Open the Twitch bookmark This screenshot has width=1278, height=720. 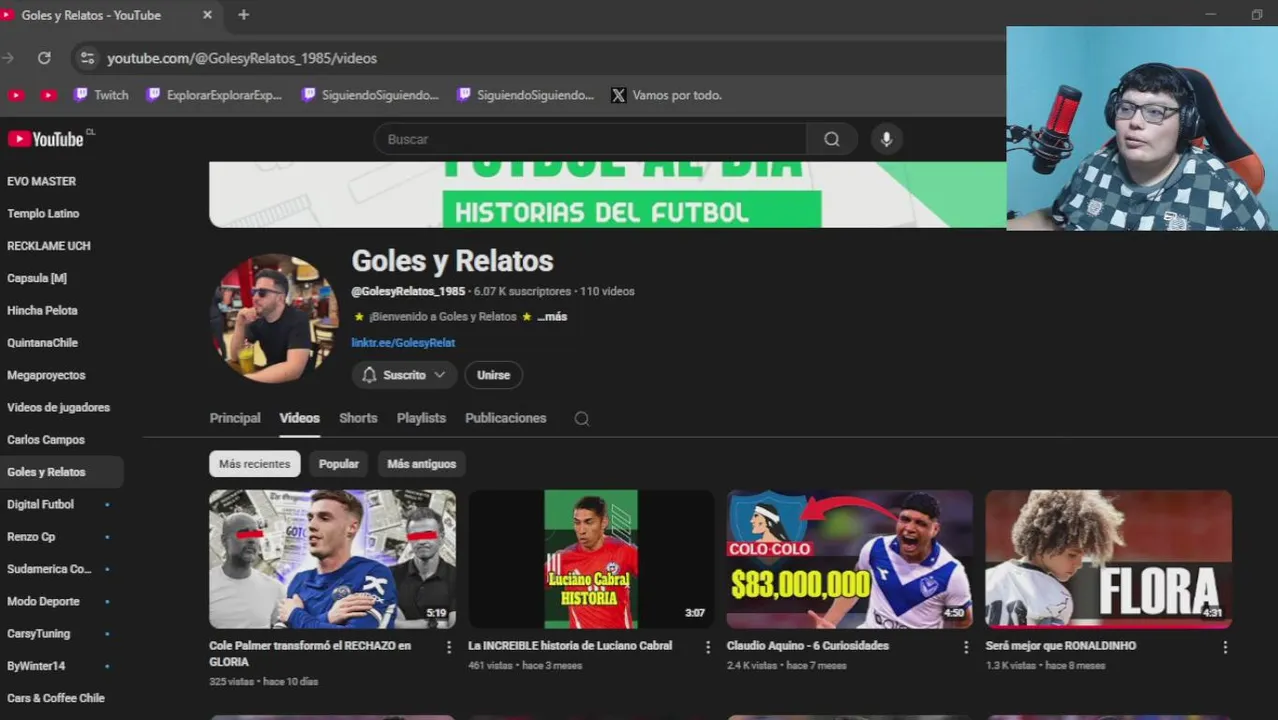(x=101, y=95)
